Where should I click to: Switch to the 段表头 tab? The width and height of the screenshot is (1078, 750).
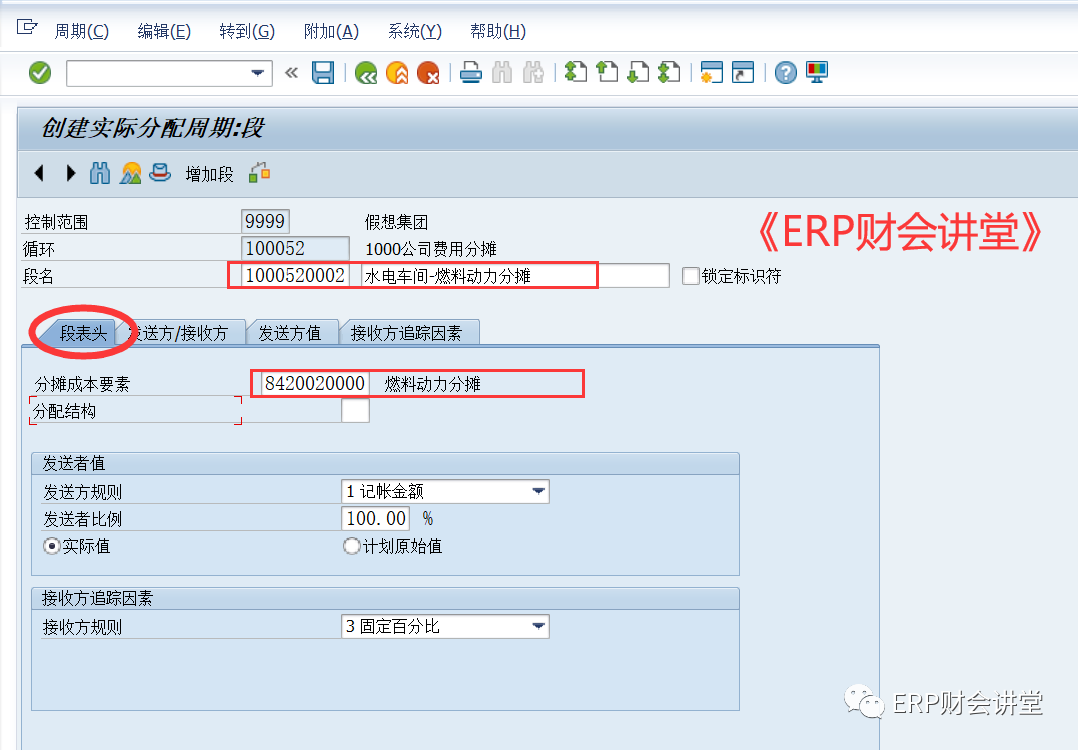[83, 333]
